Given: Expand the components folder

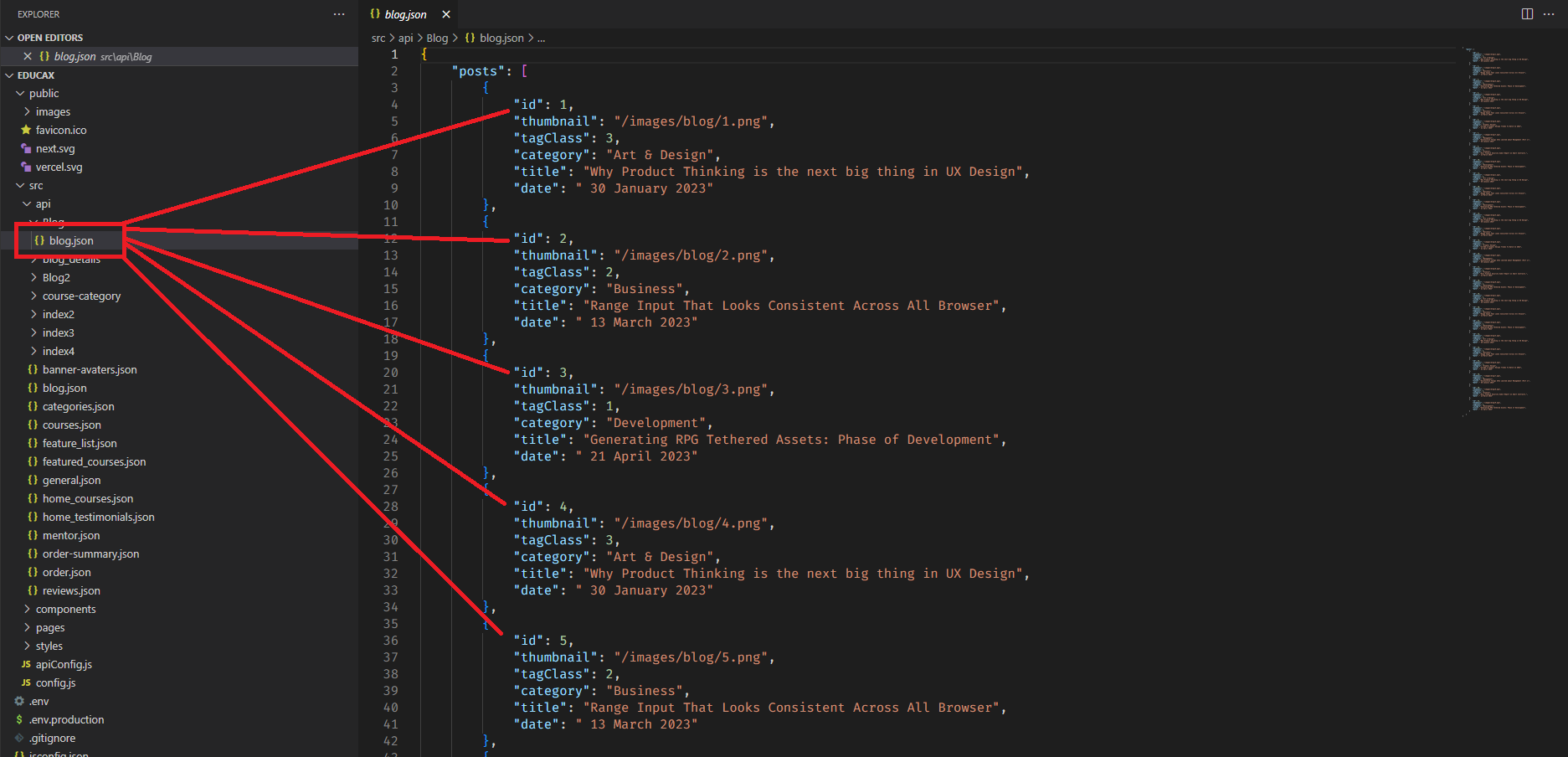Looking at the screenshot, I should pos(65,609).
